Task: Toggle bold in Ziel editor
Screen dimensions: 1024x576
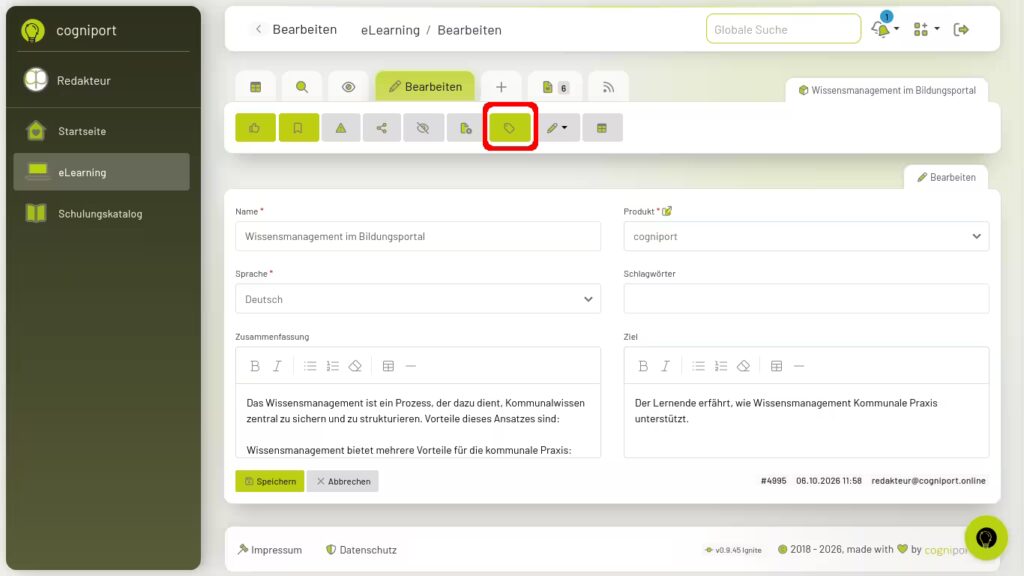Action: (x=643, y=366)
